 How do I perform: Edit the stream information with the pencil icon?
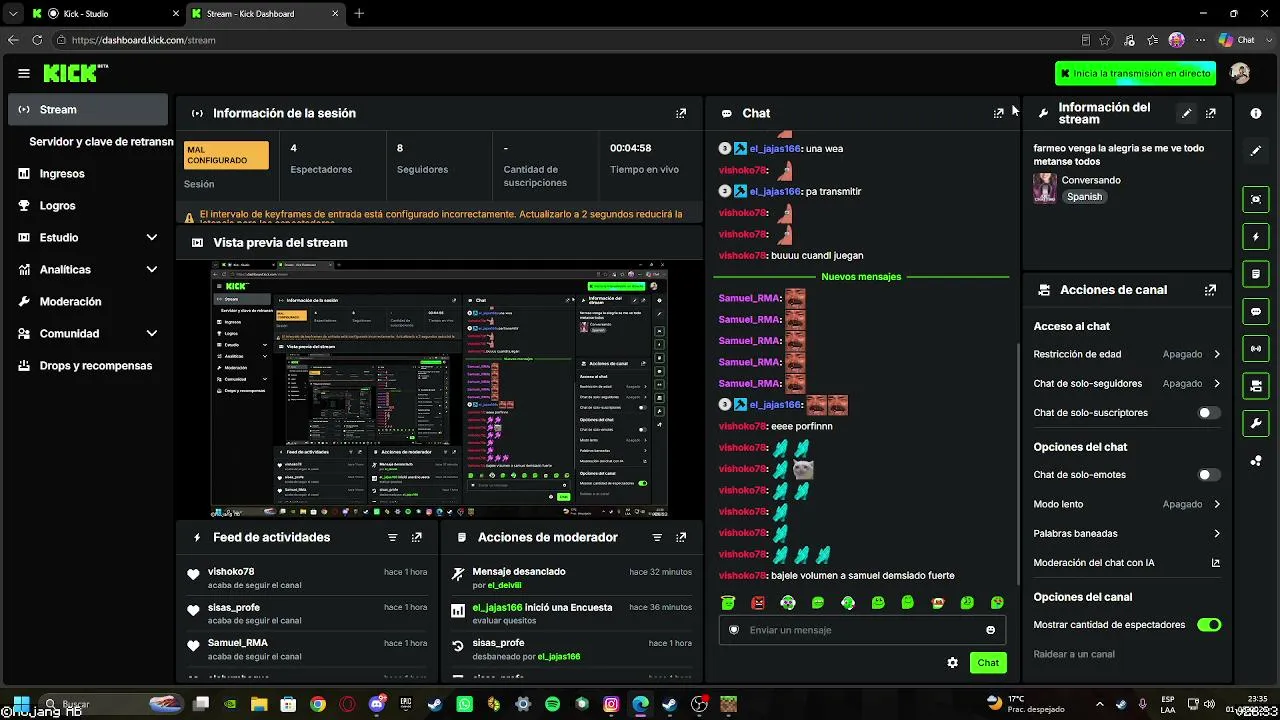point(1186,114)
